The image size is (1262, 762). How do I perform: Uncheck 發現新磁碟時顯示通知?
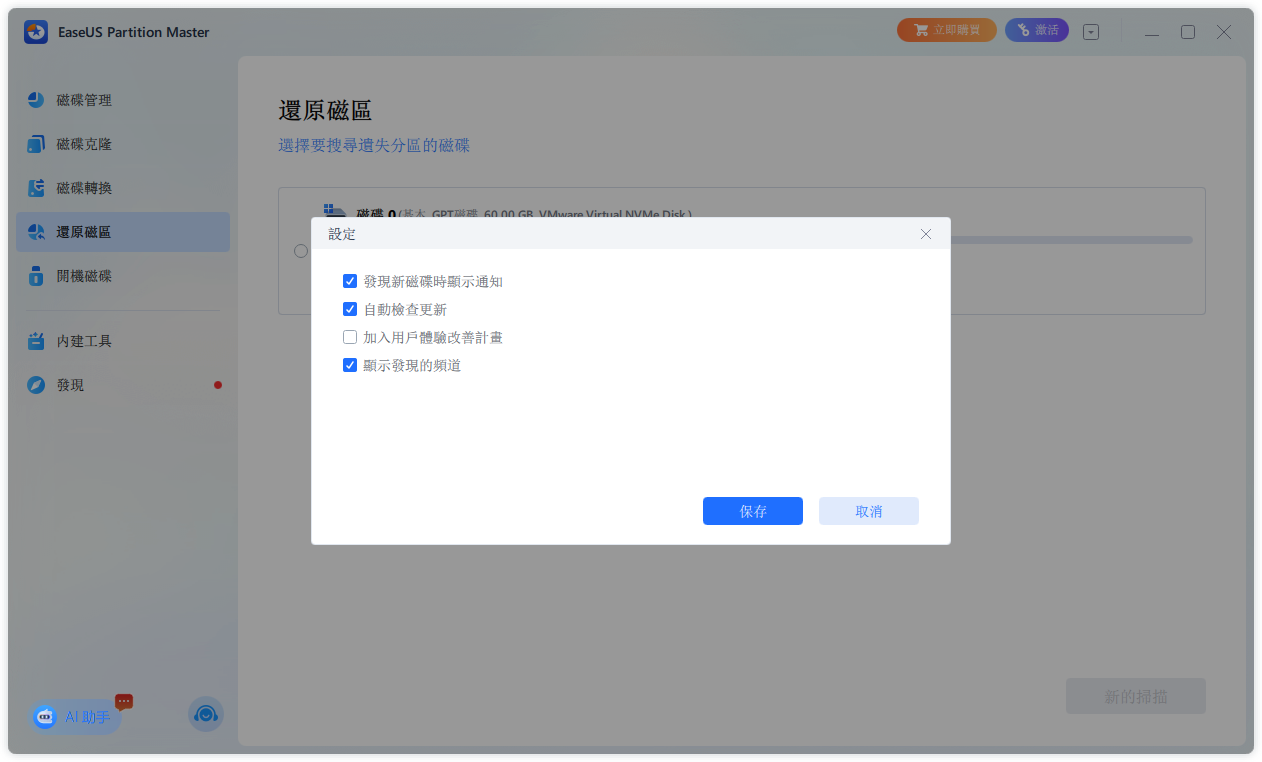[350, 281]
